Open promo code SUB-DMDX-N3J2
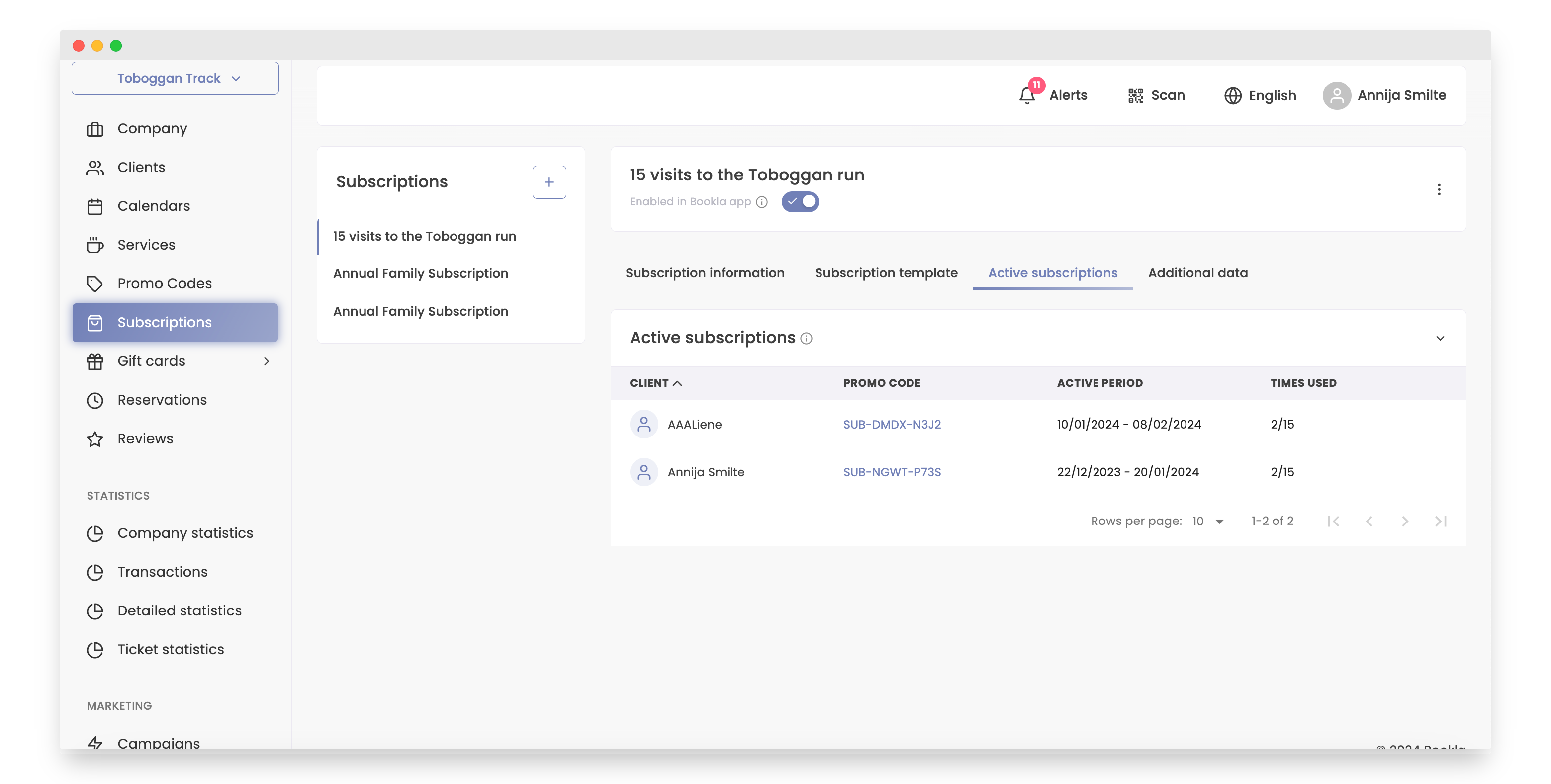 tap(892, 424)
